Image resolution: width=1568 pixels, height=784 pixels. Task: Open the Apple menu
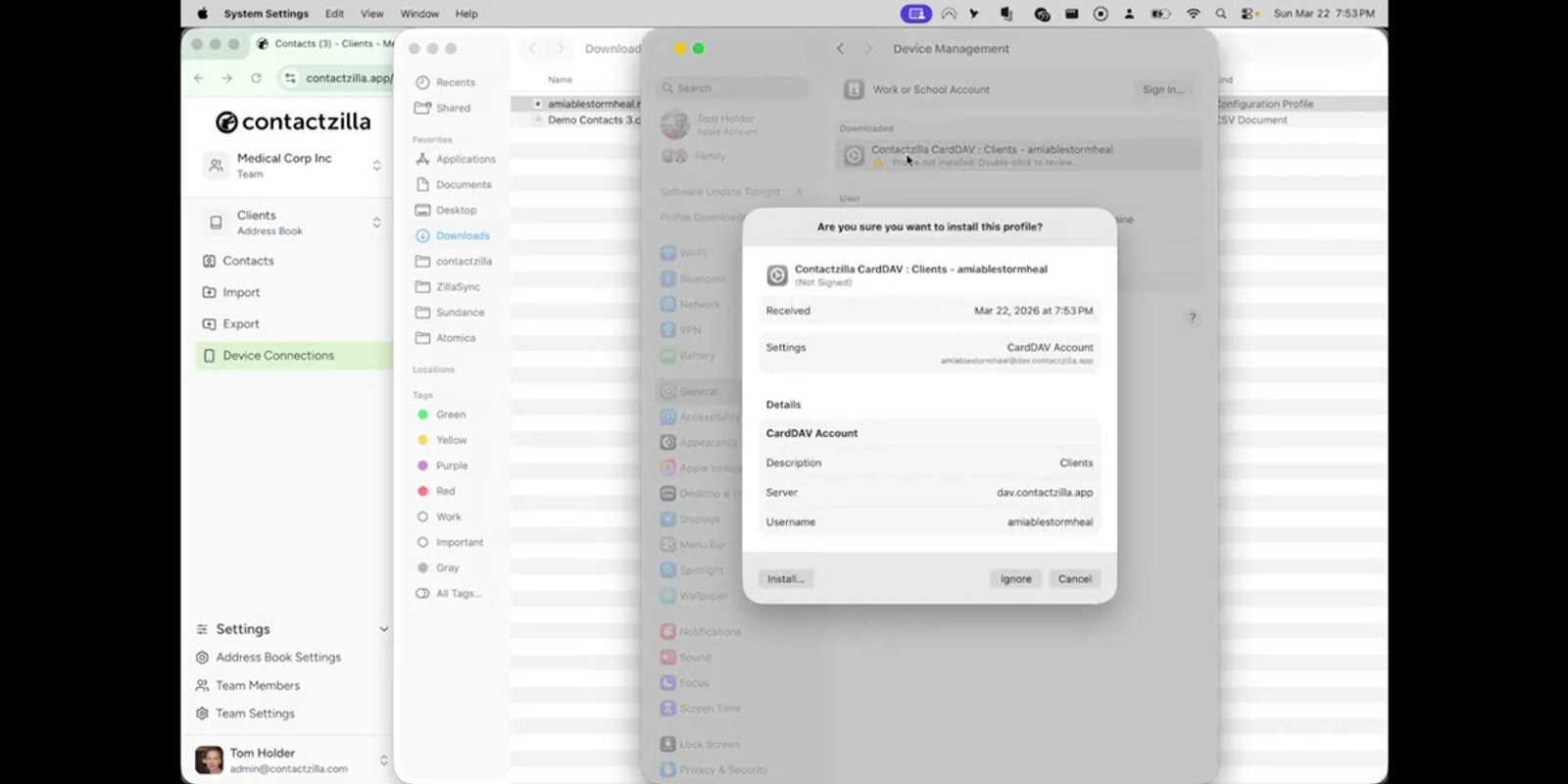(203, 14)
